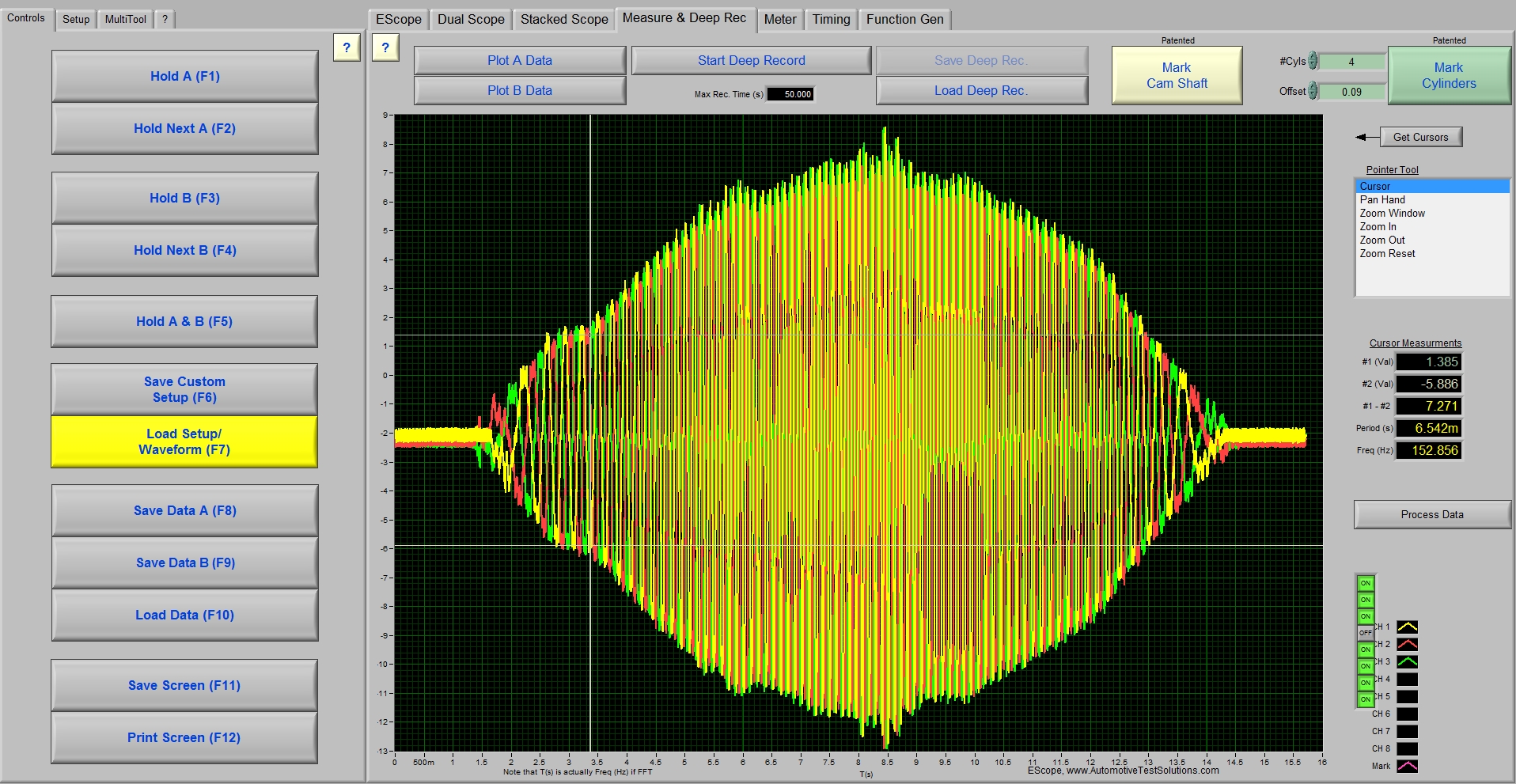Click the Offset increment/decrement stepper
Viewport: 1516px width, 784px height.
(x=1313, y=91)
